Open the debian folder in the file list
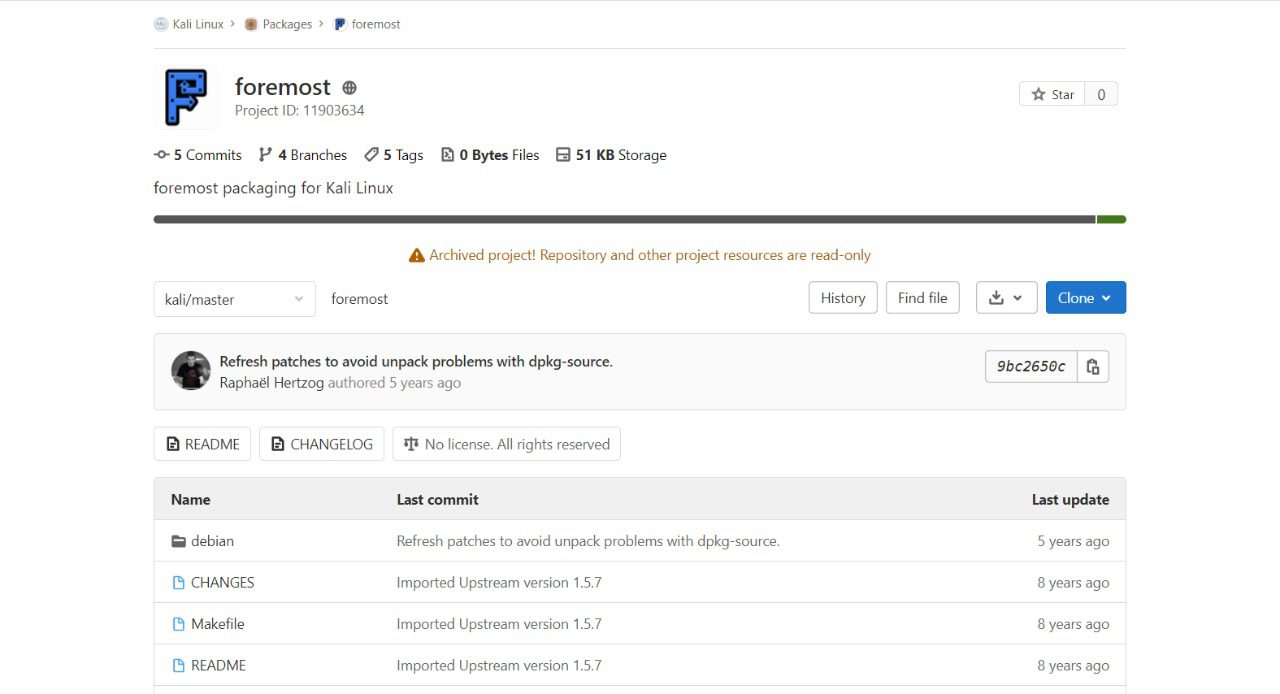 [x=213, y=540]
